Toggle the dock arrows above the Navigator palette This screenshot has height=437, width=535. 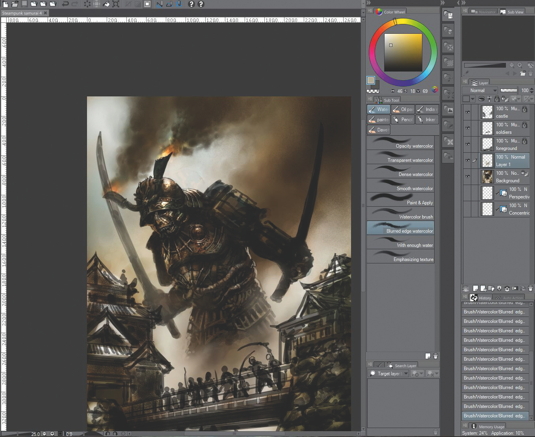coord(462,3)
